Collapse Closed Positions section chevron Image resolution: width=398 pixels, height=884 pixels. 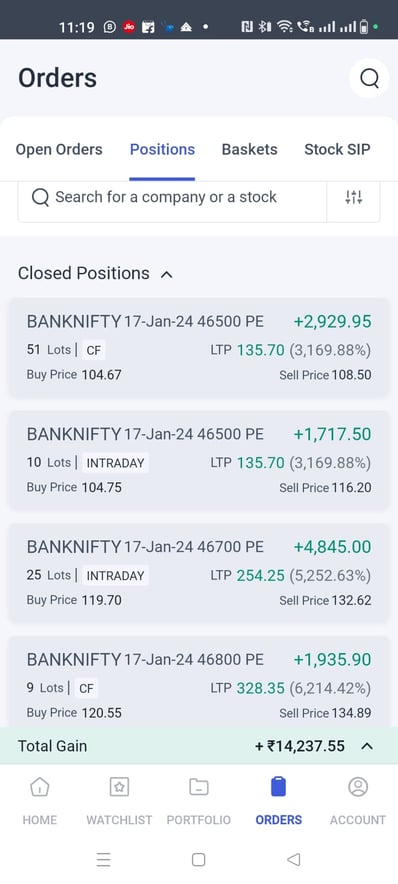pos(166,275)
